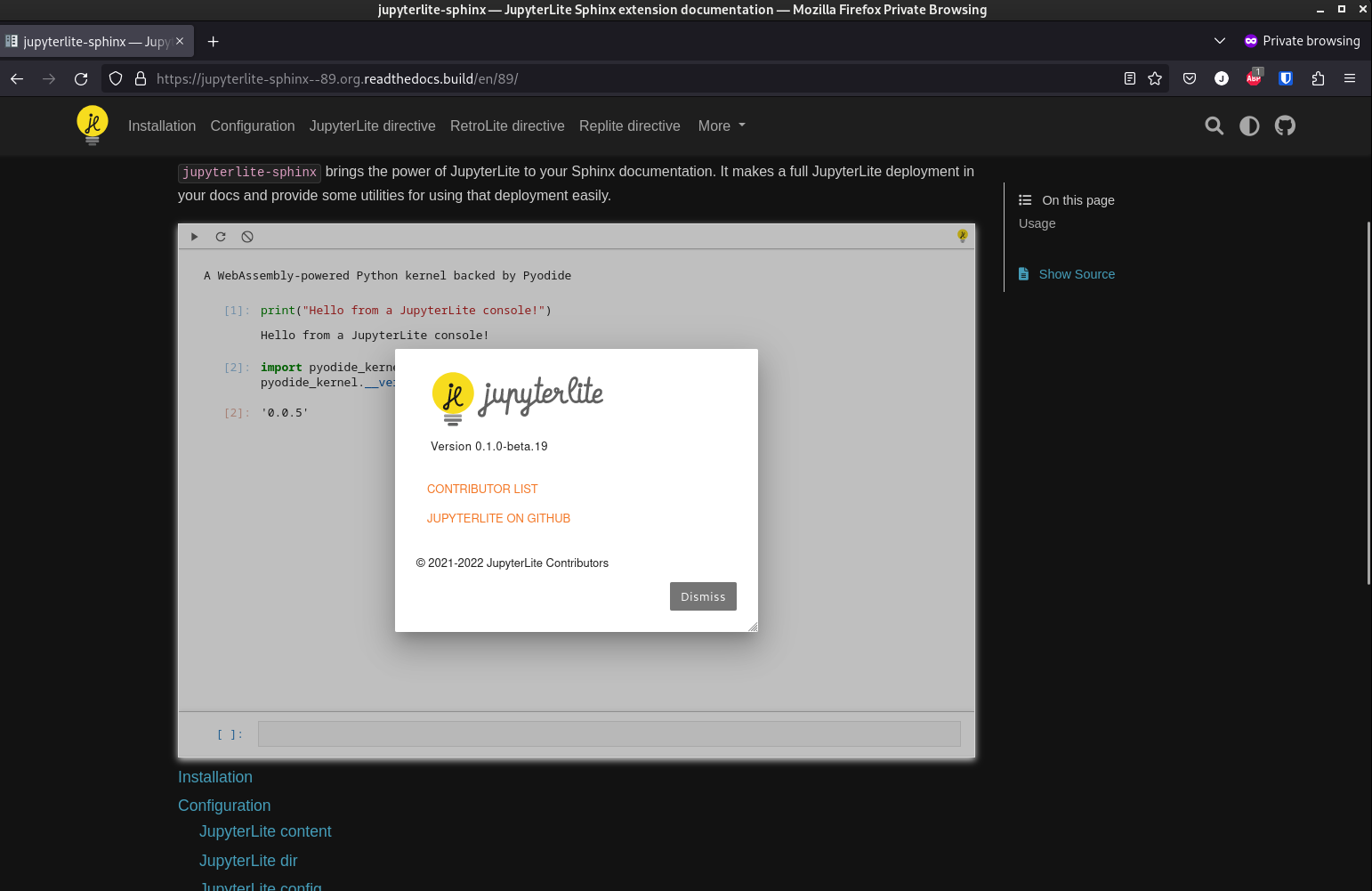
Task: Click the JupyterLite logo in the site navbar
Action: pyautogui.click(x=93, y=126)
